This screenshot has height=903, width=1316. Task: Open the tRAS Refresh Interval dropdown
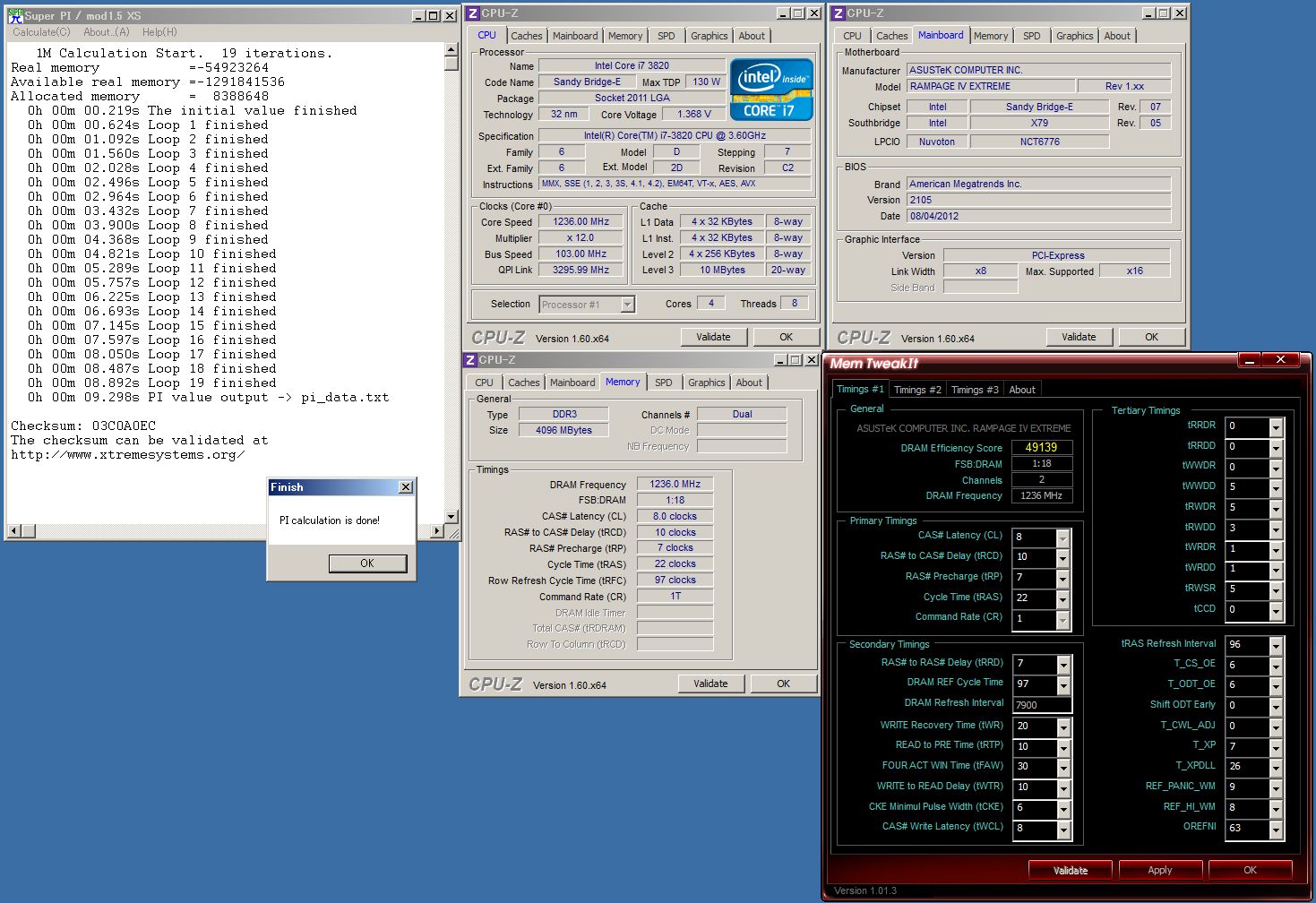tap(1276, 646)
